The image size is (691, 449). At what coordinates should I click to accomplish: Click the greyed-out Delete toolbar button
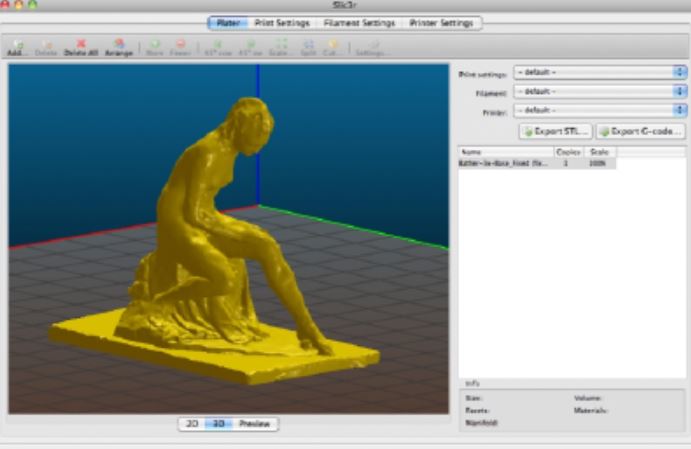[46, 48]
